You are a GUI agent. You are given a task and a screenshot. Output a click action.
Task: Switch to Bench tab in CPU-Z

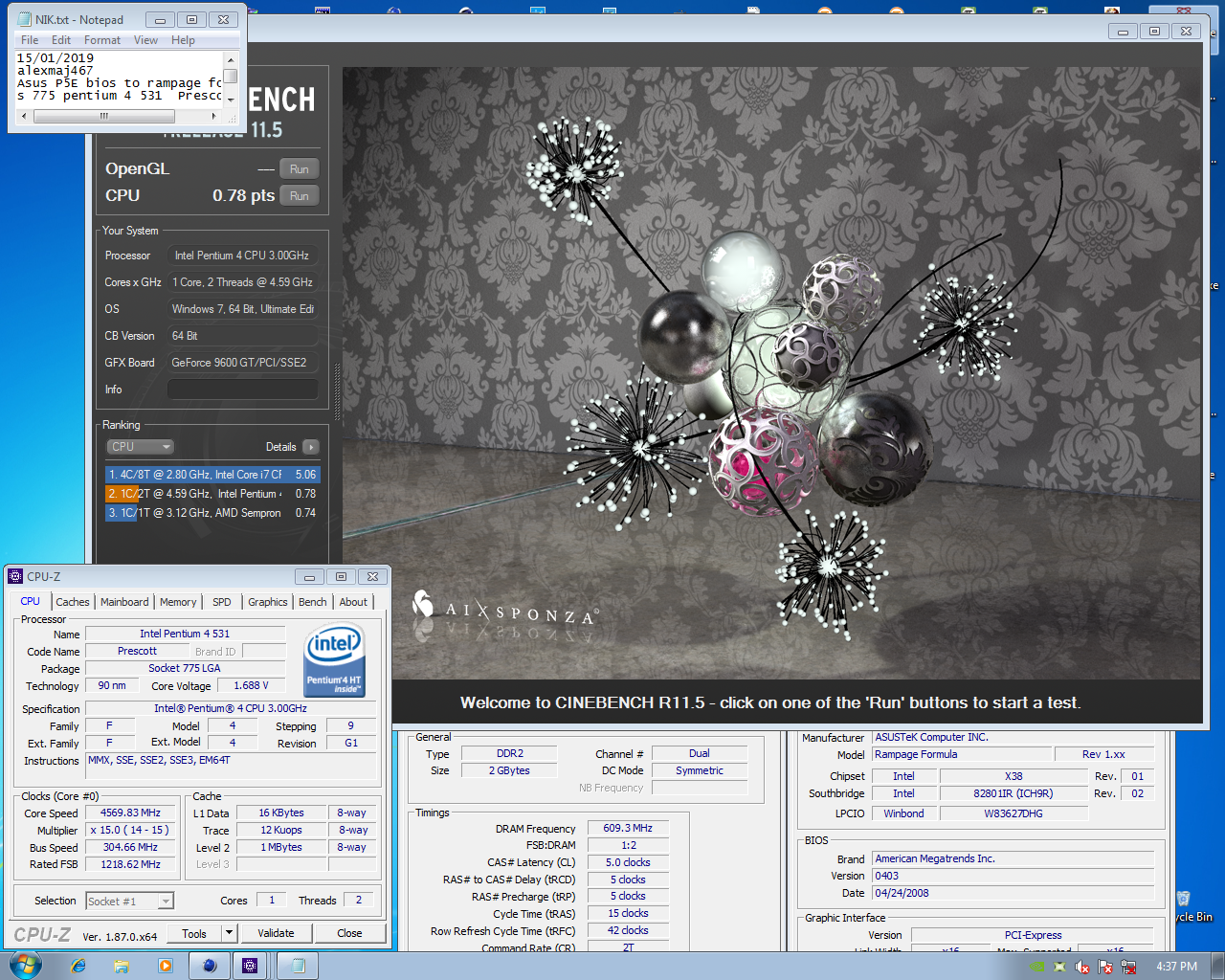313,602
